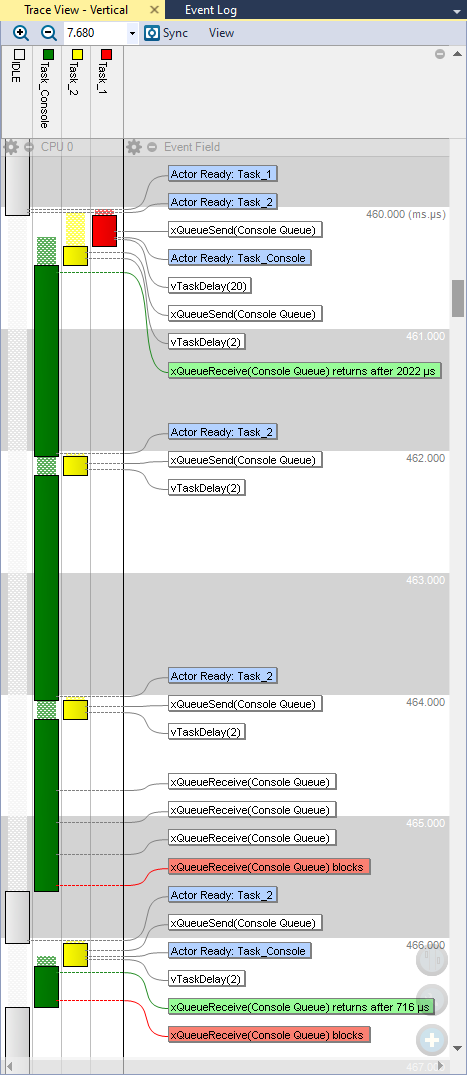This screenshot has width=467, height=1075.
Task: Click the Task_1 red color swatch
Action: (106, 54)
